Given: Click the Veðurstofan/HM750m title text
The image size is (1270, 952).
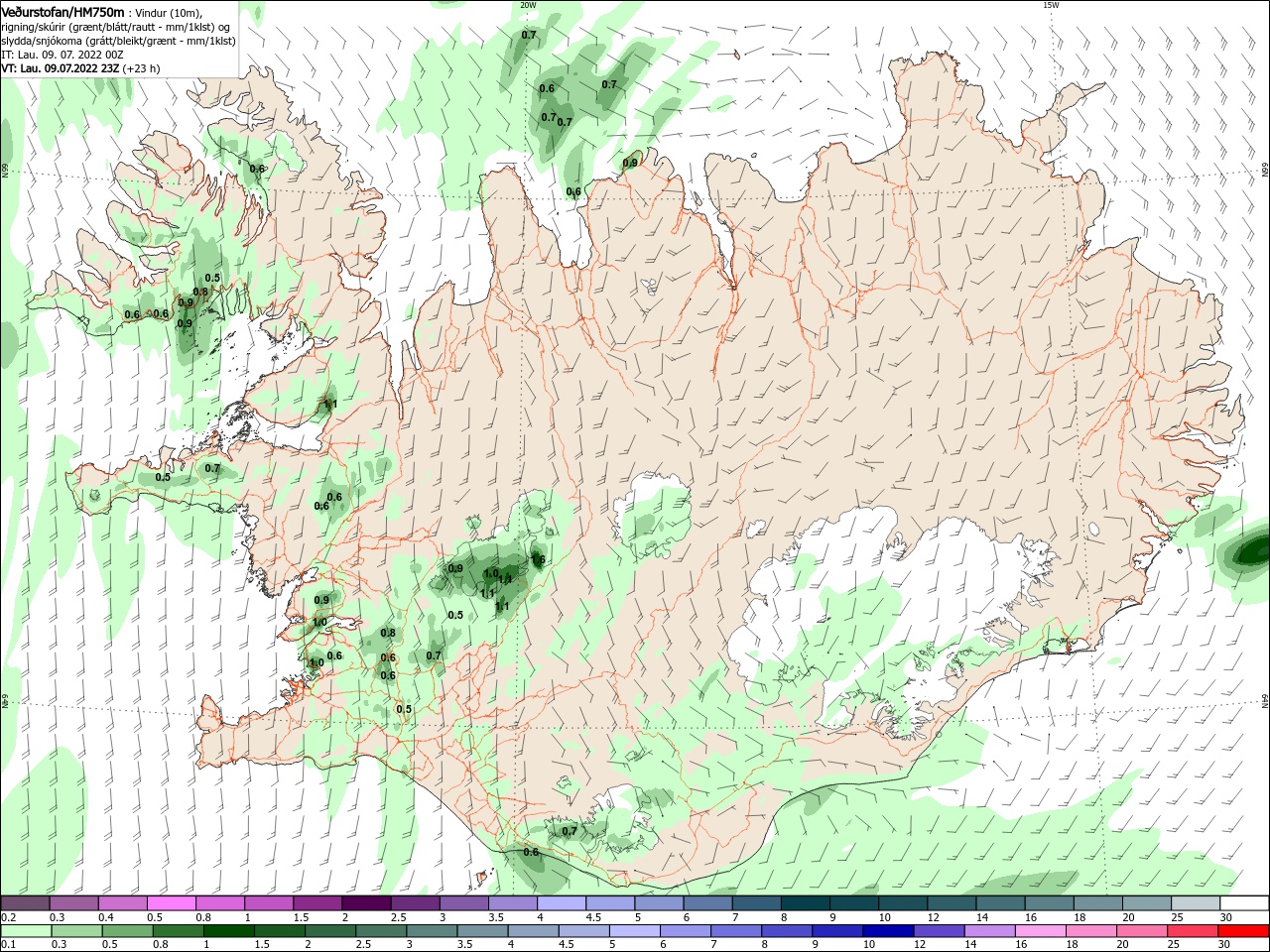Looking at the screenshot, I should pos(63,11).
